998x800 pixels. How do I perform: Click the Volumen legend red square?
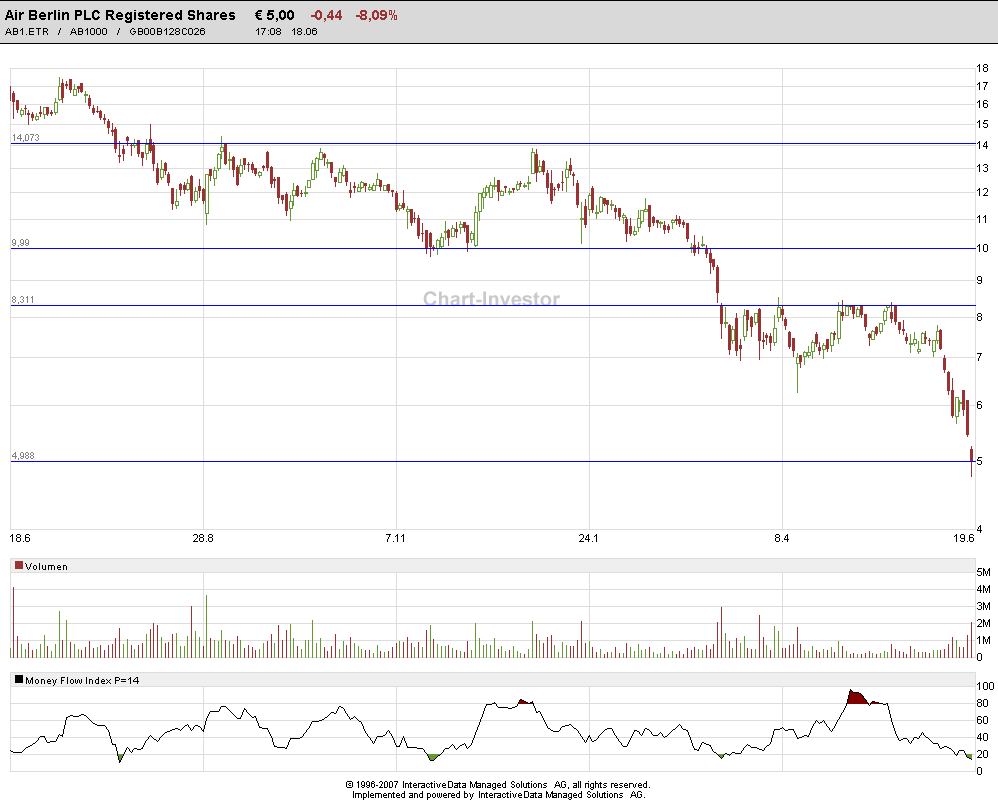tap(19, 566)
